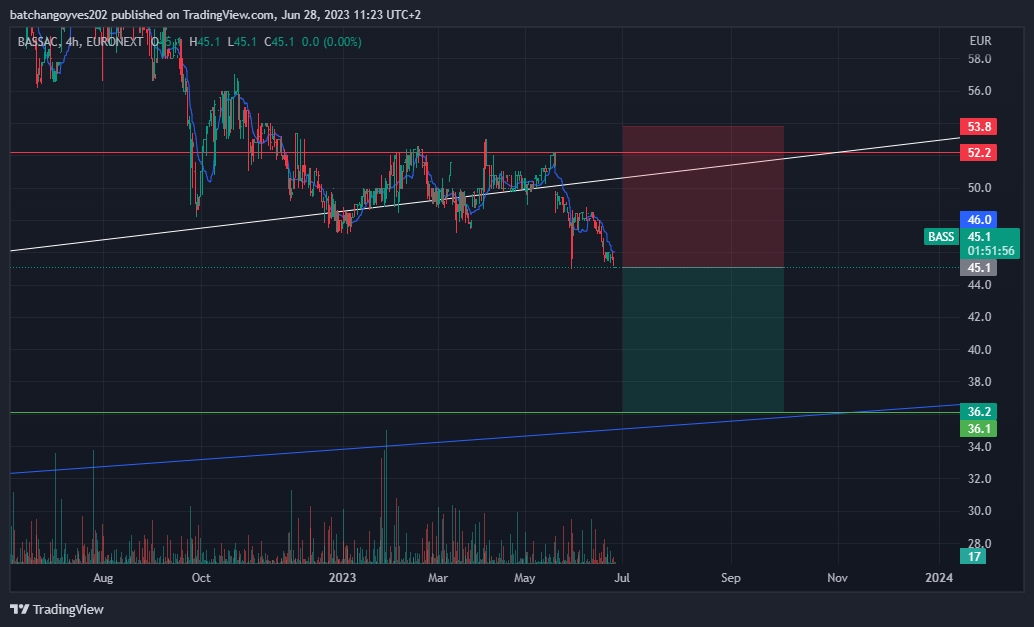Image resolution: width=1034 pixels, height=627 pixels.
Task: Click the 50.0 price scale value
Action: [979, 188]
